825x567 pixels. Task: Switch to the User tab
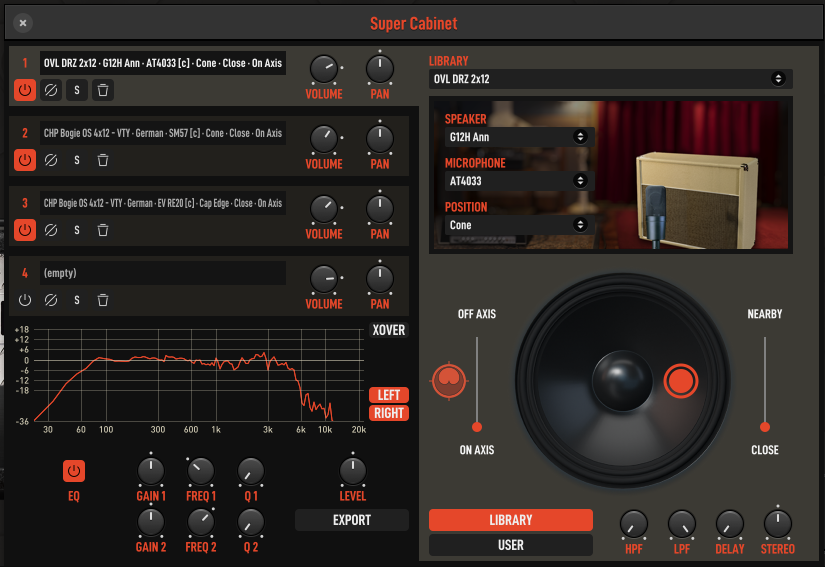click(510, 545)
